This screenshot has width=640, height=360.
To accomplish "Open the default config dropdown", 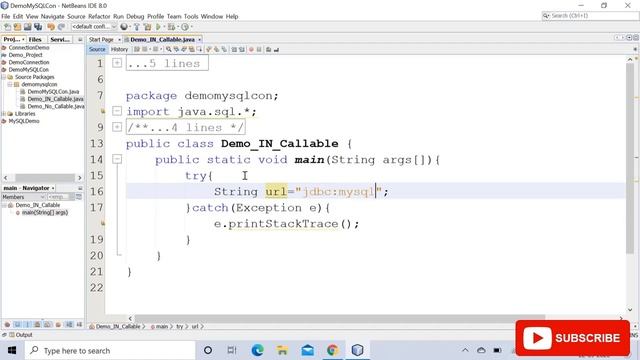I will pos(94,27).
